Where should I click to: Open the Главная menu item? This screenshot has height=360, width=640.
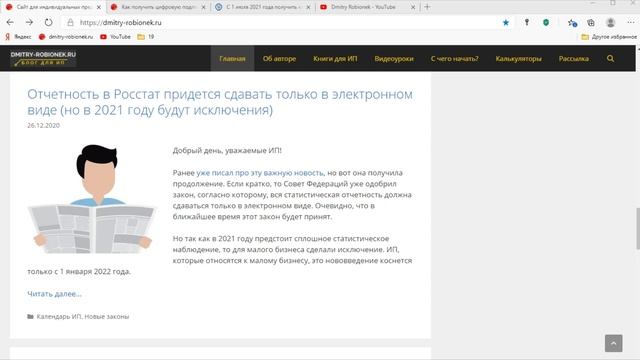[232, 58]
